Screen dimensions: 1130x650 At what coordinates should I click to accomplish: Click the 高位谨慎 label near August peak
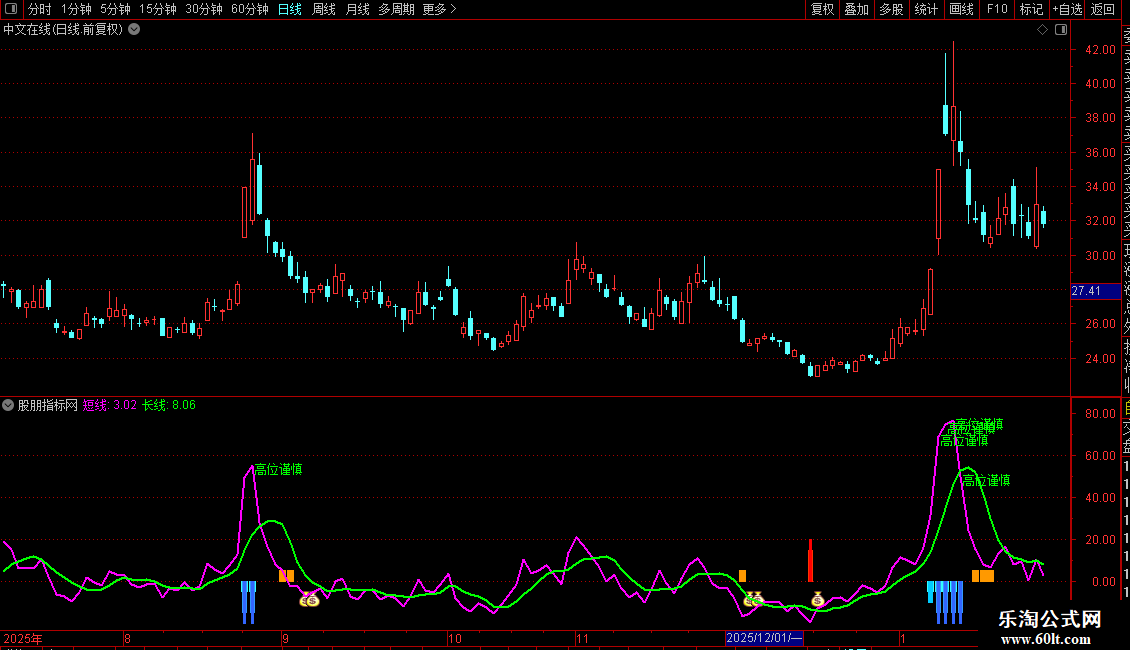point(278,470)
